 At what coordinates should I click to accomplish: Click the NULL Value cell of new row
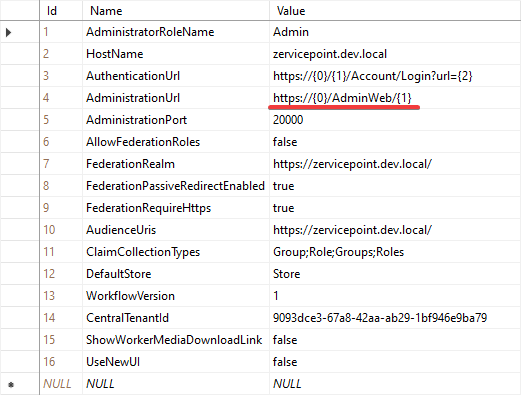click(395, 384)
